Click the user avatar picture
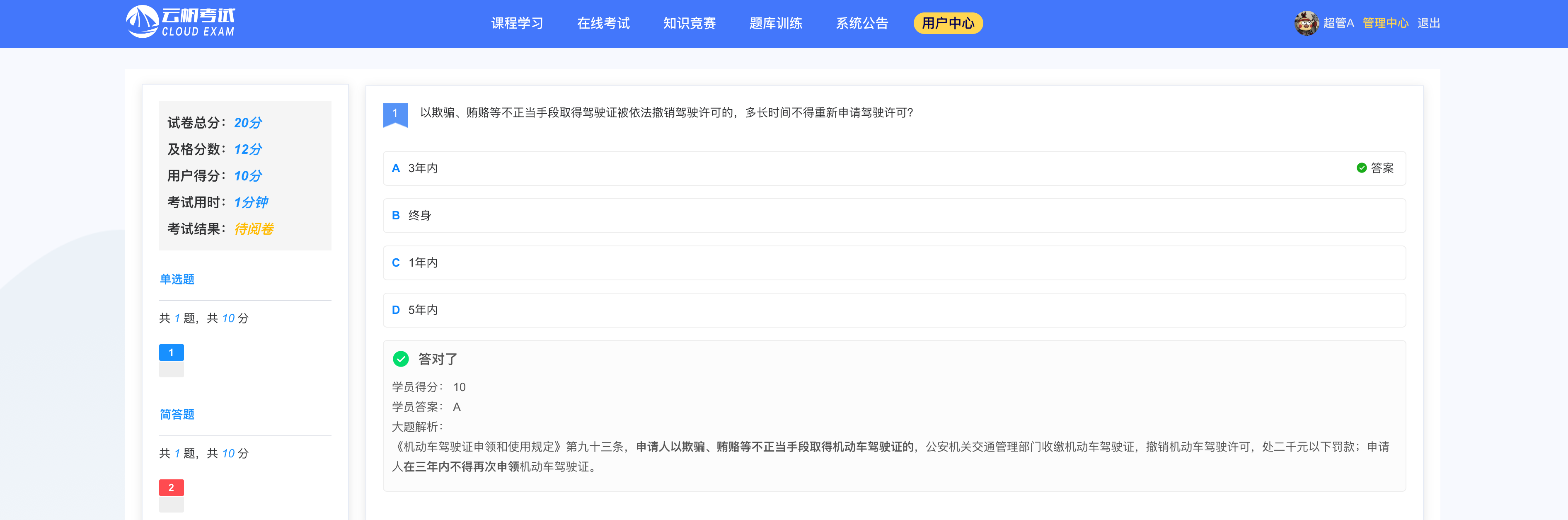The height and width of the screenshot is (520, 1568). [1306, 23]
